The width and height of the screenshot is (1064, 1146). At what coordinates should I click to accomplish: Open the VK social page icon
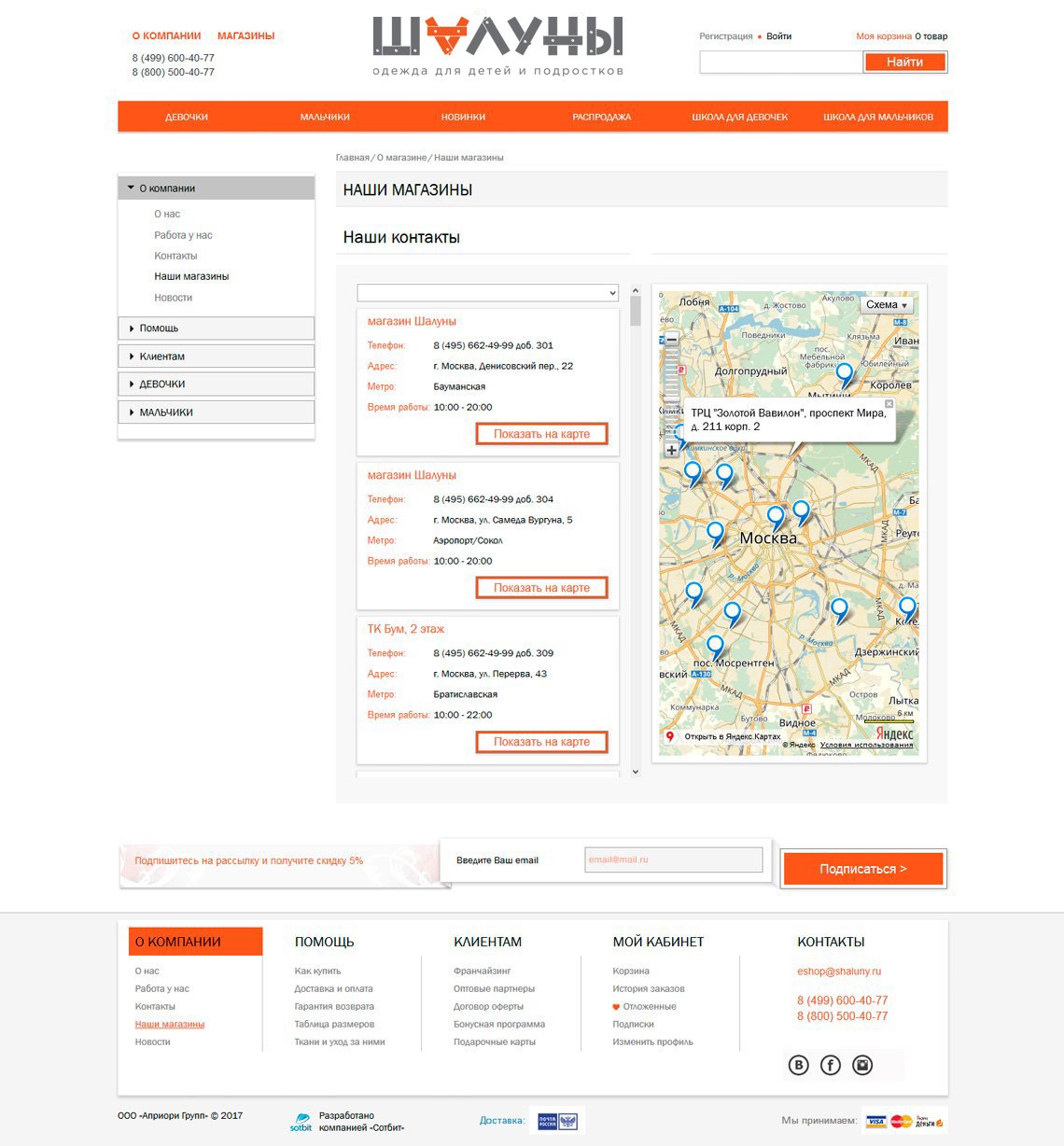798,1065
